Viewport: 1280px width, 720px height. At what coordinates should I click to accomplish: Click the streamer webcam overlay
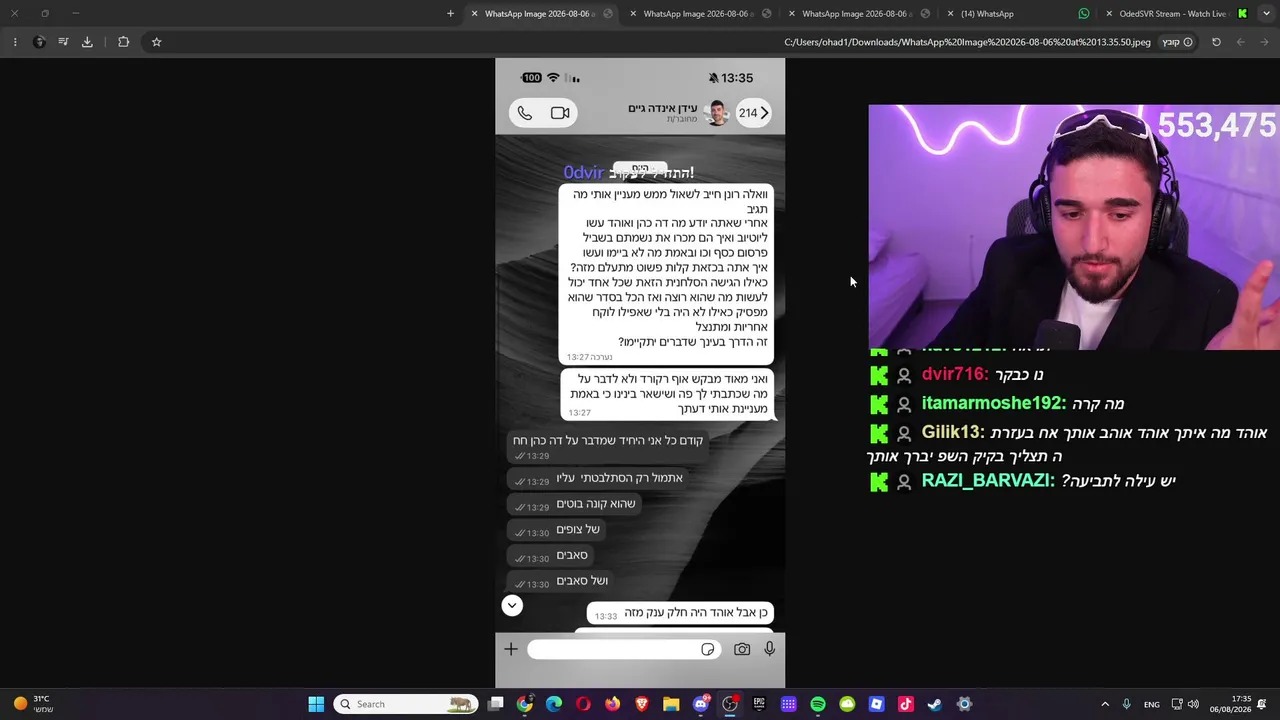point(1074,227)
